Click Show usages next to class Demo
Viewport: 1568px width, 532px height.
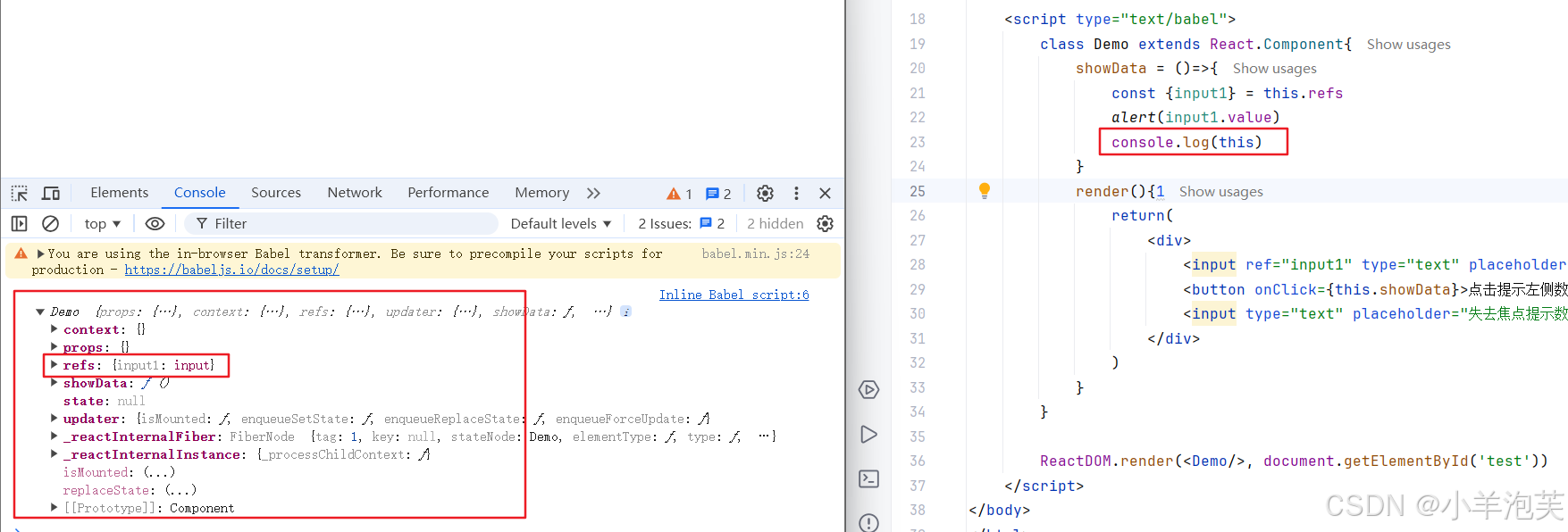coord(1408,45)
